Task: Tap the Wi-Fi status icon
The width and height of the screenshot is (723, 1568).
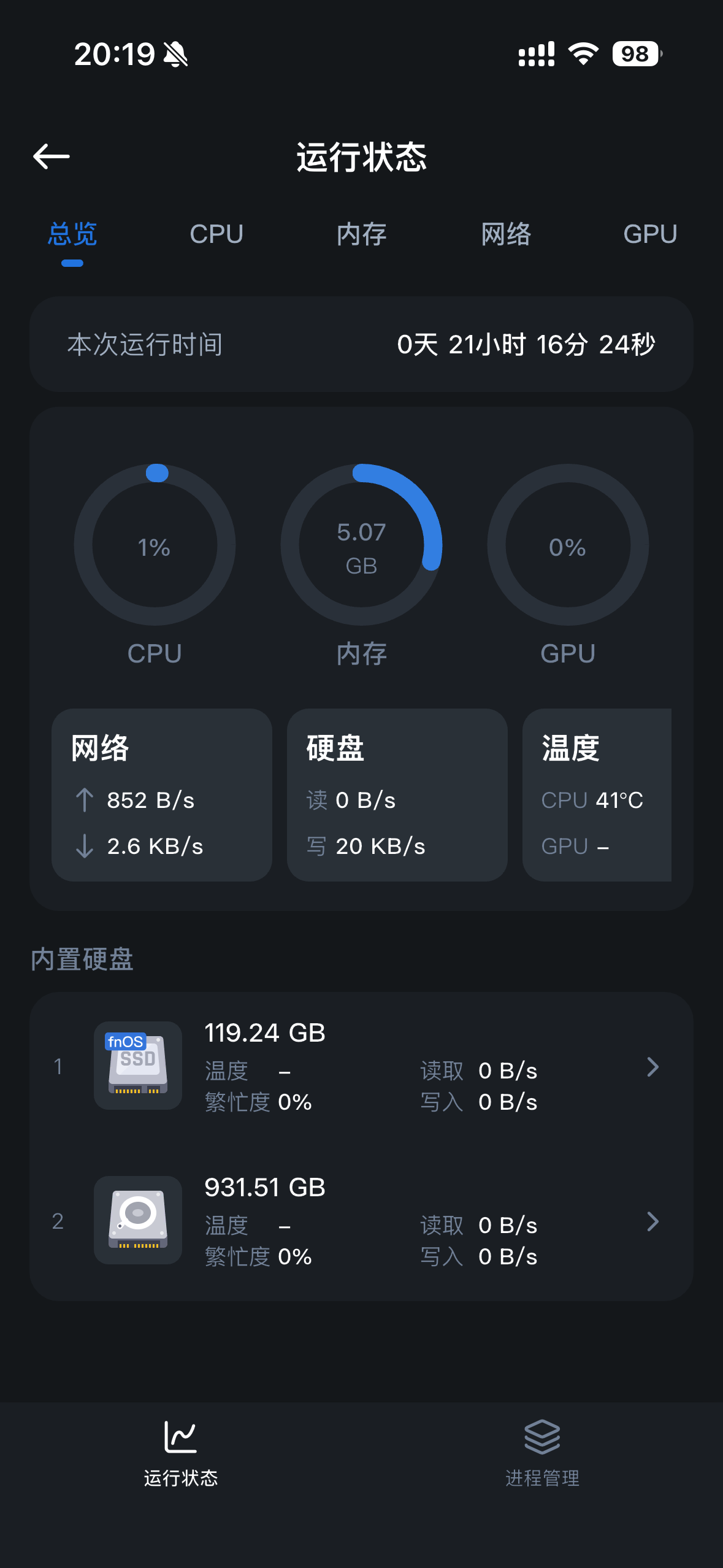Action: 583,54
